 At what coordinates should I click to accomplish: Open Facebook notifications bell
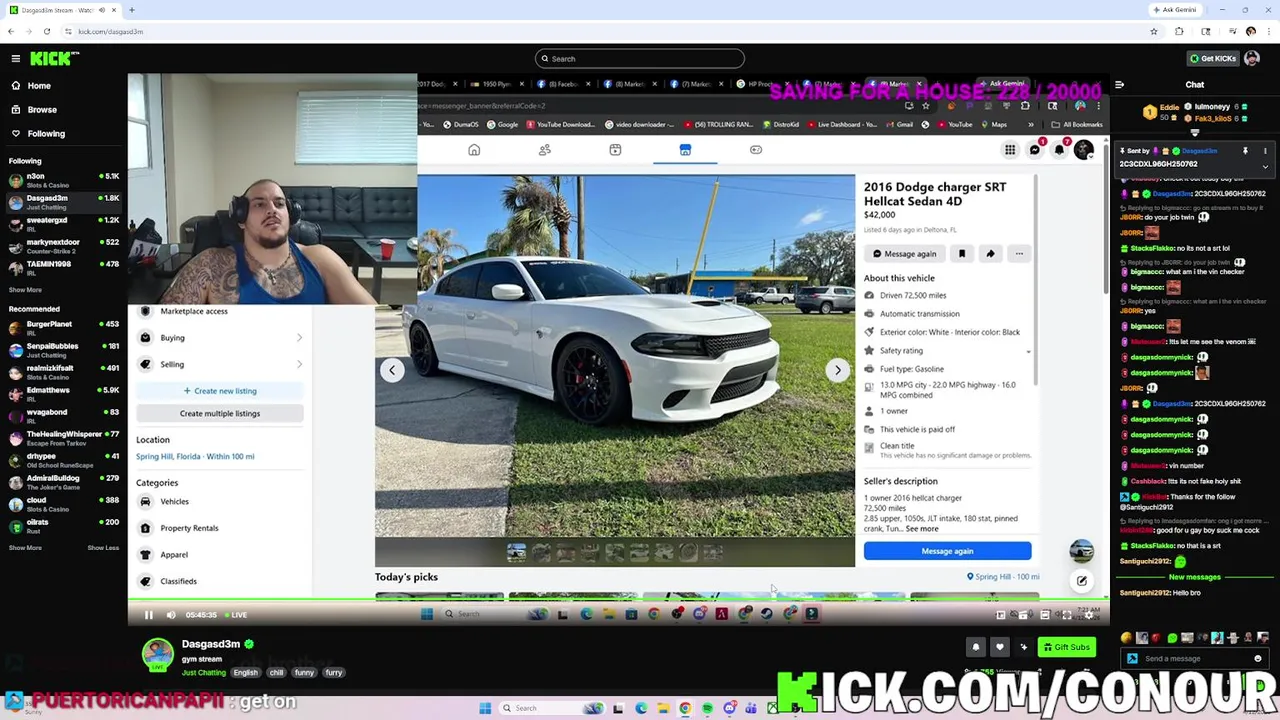(1059, 150)
